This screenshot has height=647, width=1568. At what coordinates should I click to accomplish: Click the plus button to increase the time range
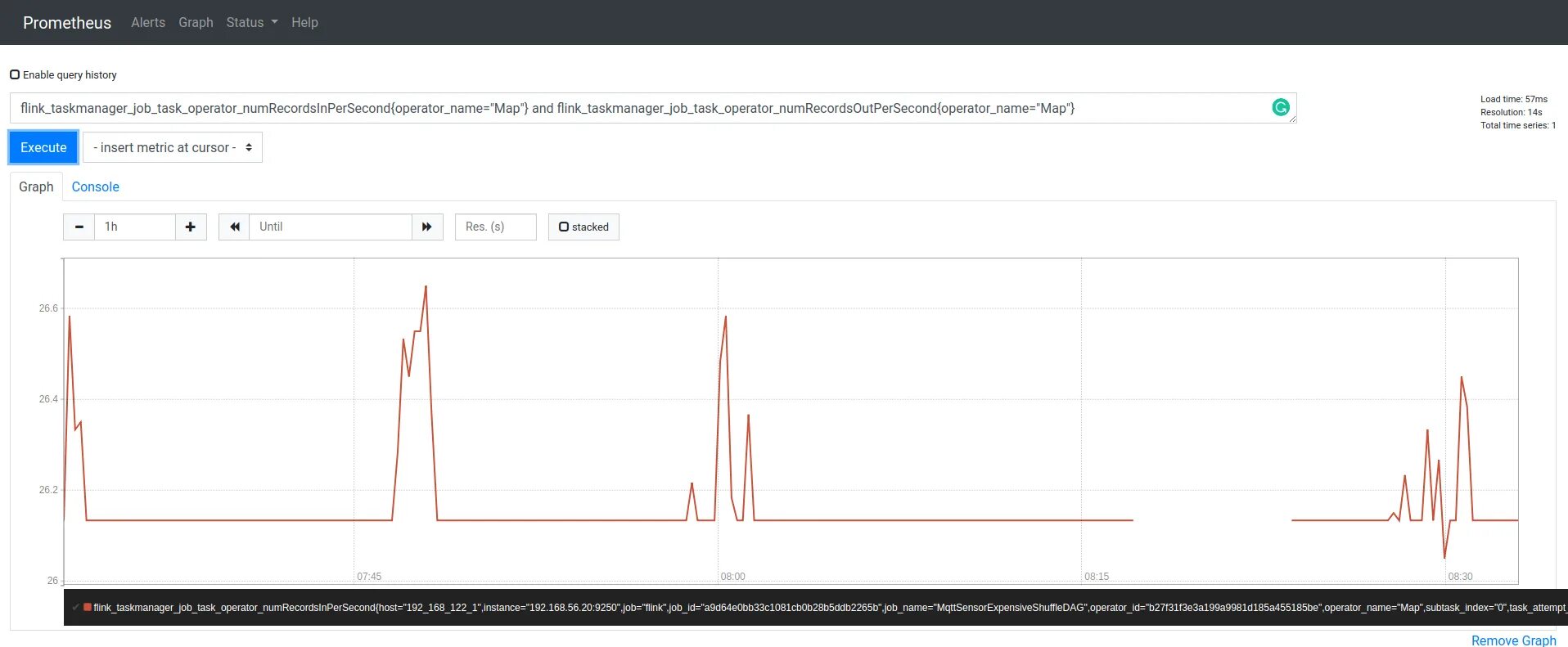pyautogui.click(x=191, y=227)
